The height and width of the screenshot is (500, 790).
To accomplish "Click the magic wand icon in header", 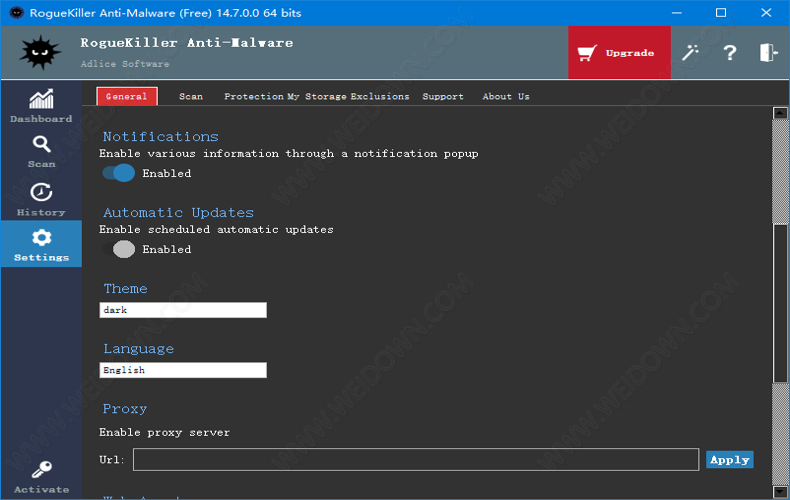I will (691, 53).
